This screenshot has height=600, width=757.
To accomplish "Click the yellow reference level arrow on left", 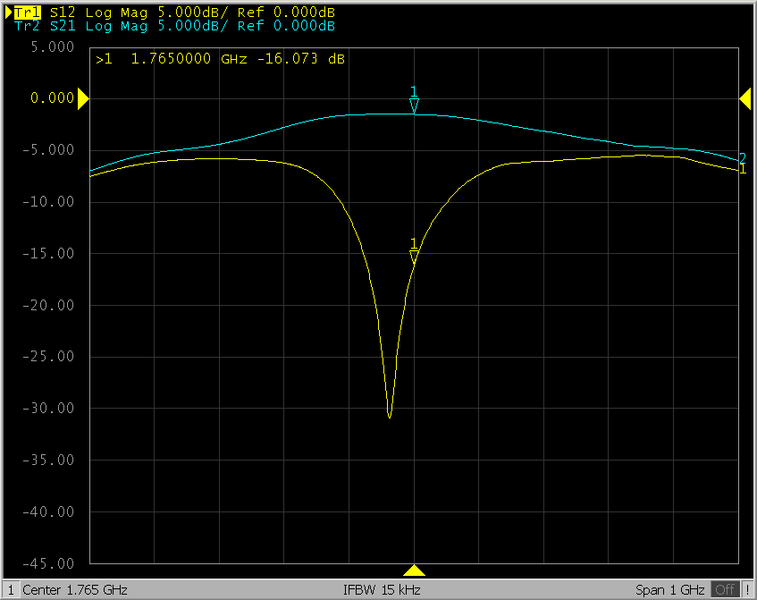I will tap(84, 98).
